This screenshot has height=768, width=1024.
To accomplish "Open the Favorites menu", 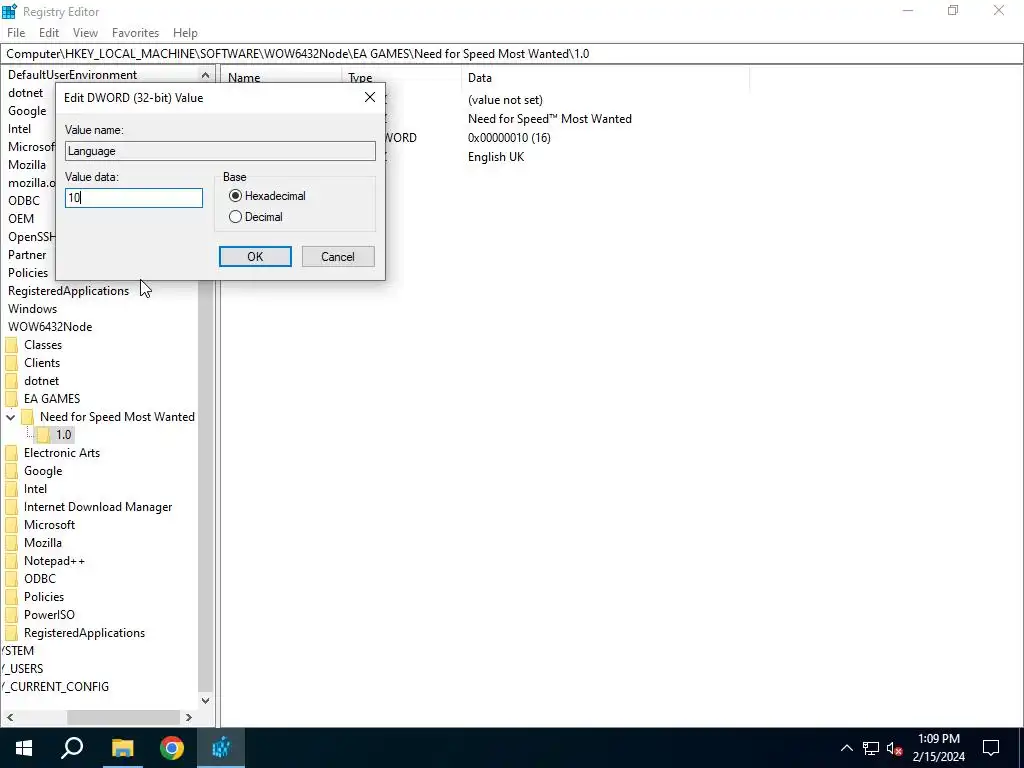I will [135, 33].
